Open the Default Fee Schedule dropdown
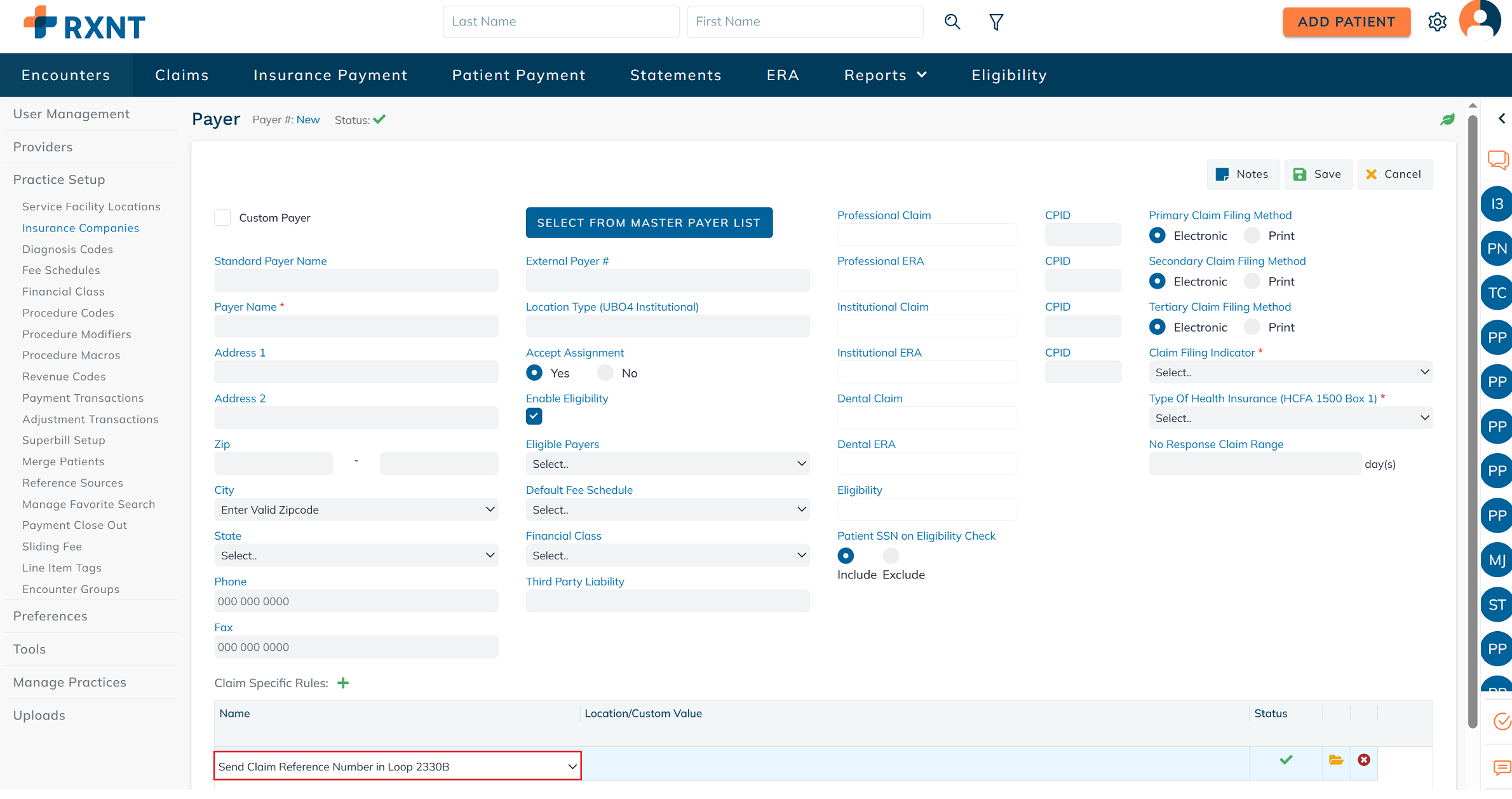Image resolution: width=1512 pixels, height=799 pixels. pyautogui.click(x=667, y=510)
